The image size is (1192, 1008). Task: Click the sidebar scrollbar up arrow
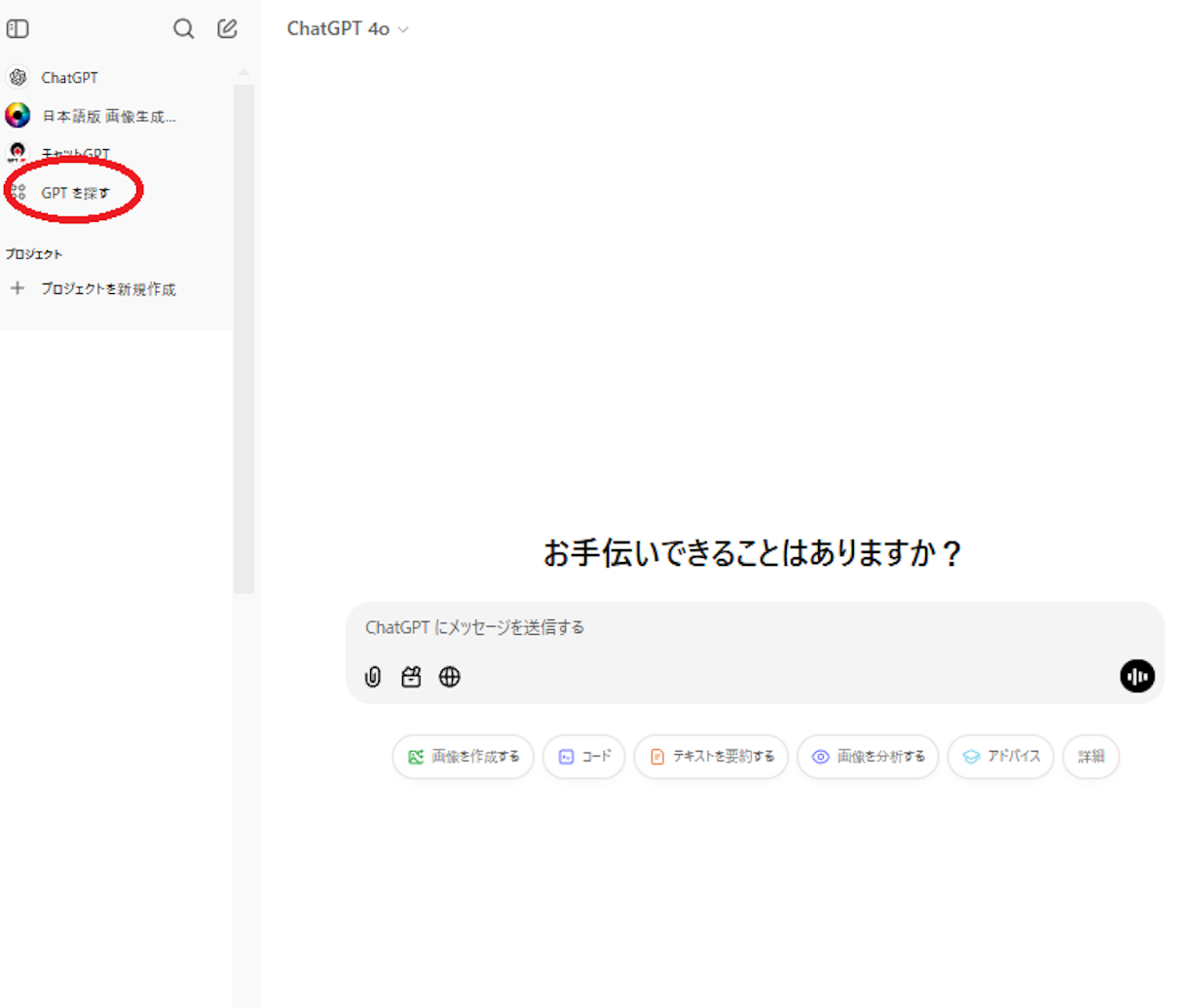[x=243, y=72]
